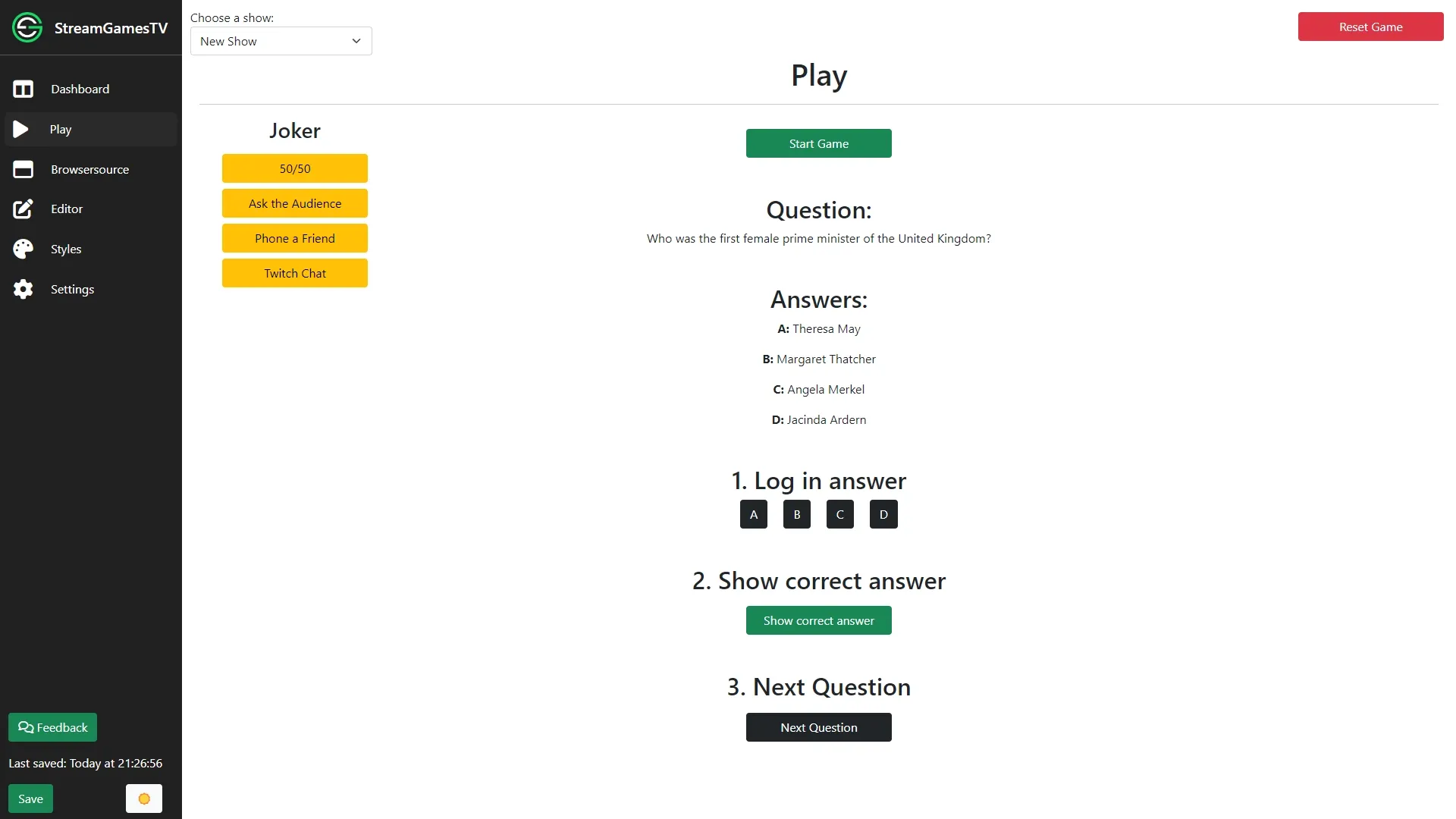Click the red Reset Game button
This screenshot has height=819, width=1456.
1370,27
